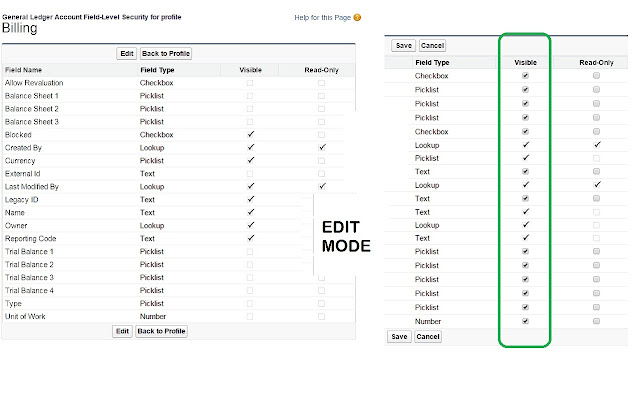
Task: Click Visible checkmark for Created By
Action: click(x=251, y=147)
